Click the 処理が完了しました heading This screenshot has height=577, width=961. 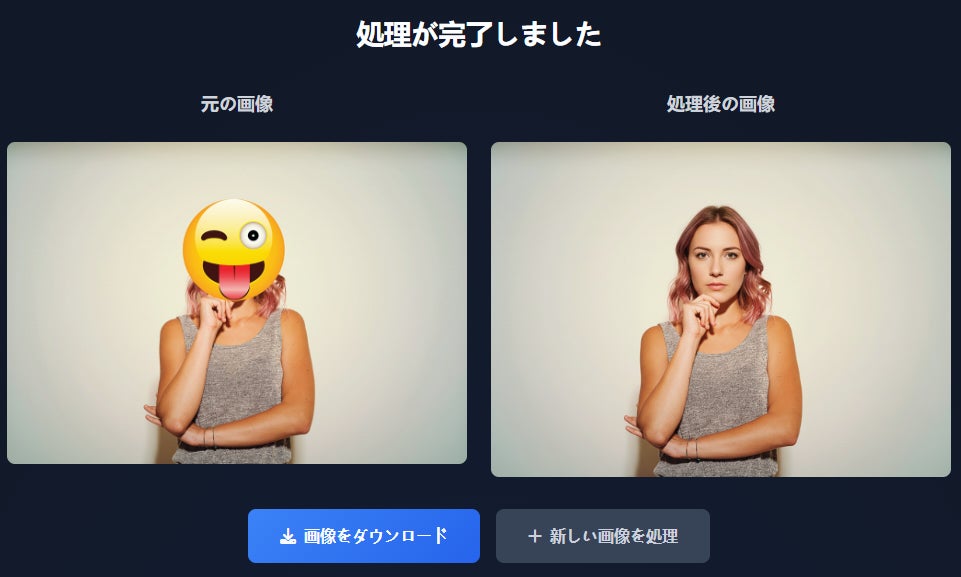[479, 34]
